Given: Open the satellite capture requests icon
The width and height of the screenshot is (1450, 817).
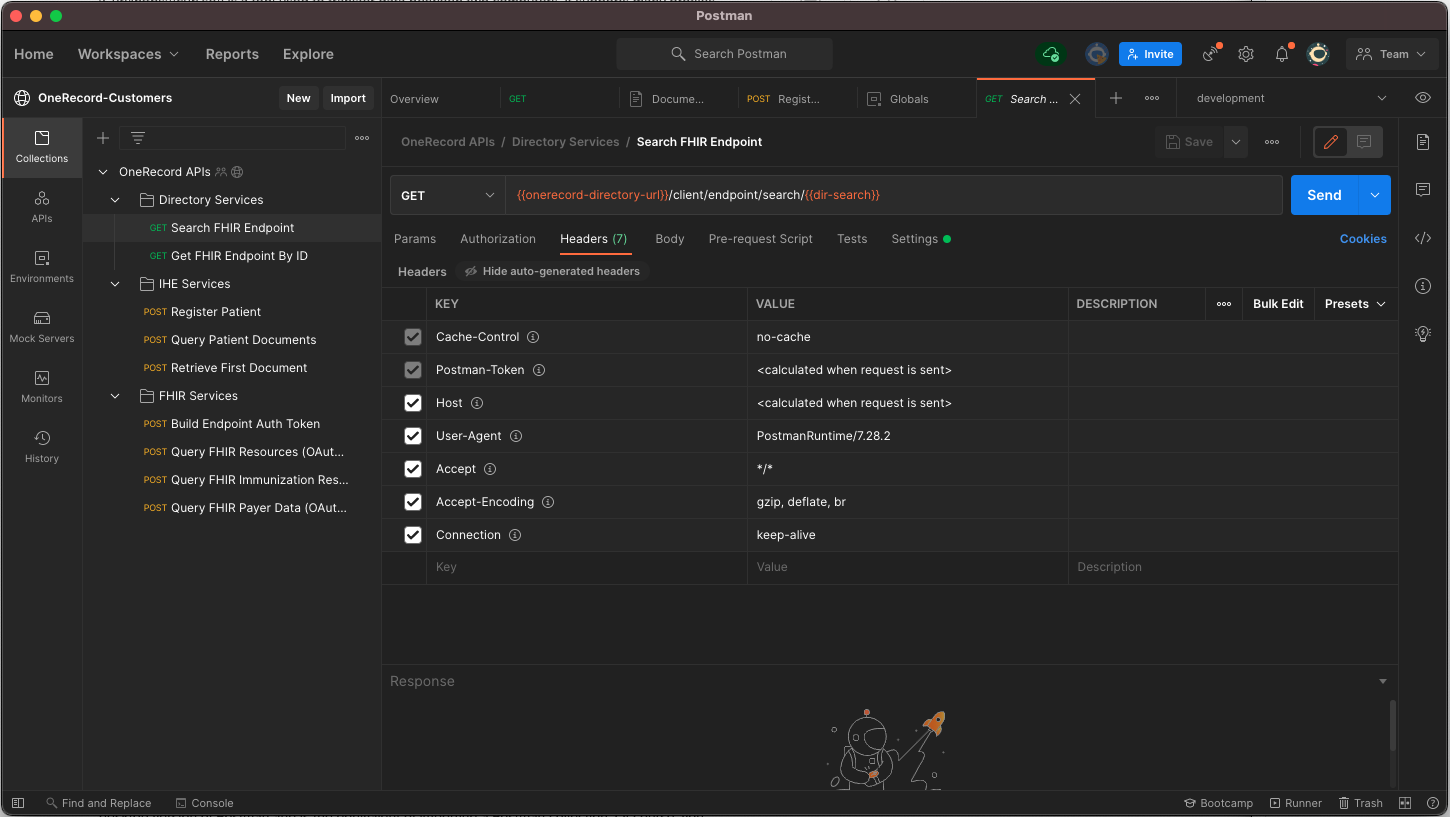Looking at the screenshot, I should tap(1211, 54).
